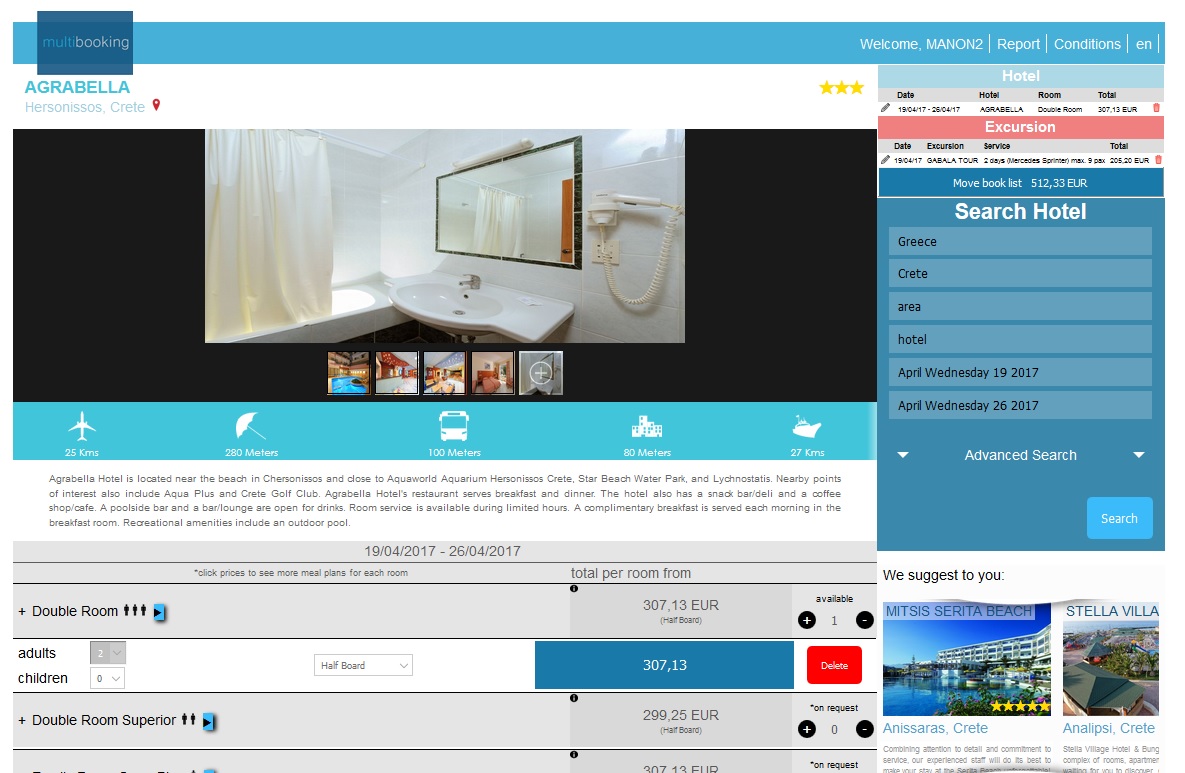This screenshot has height=773, width=1185.
Task: Click the port ship distance icon
Action: [x=806, y=425]
